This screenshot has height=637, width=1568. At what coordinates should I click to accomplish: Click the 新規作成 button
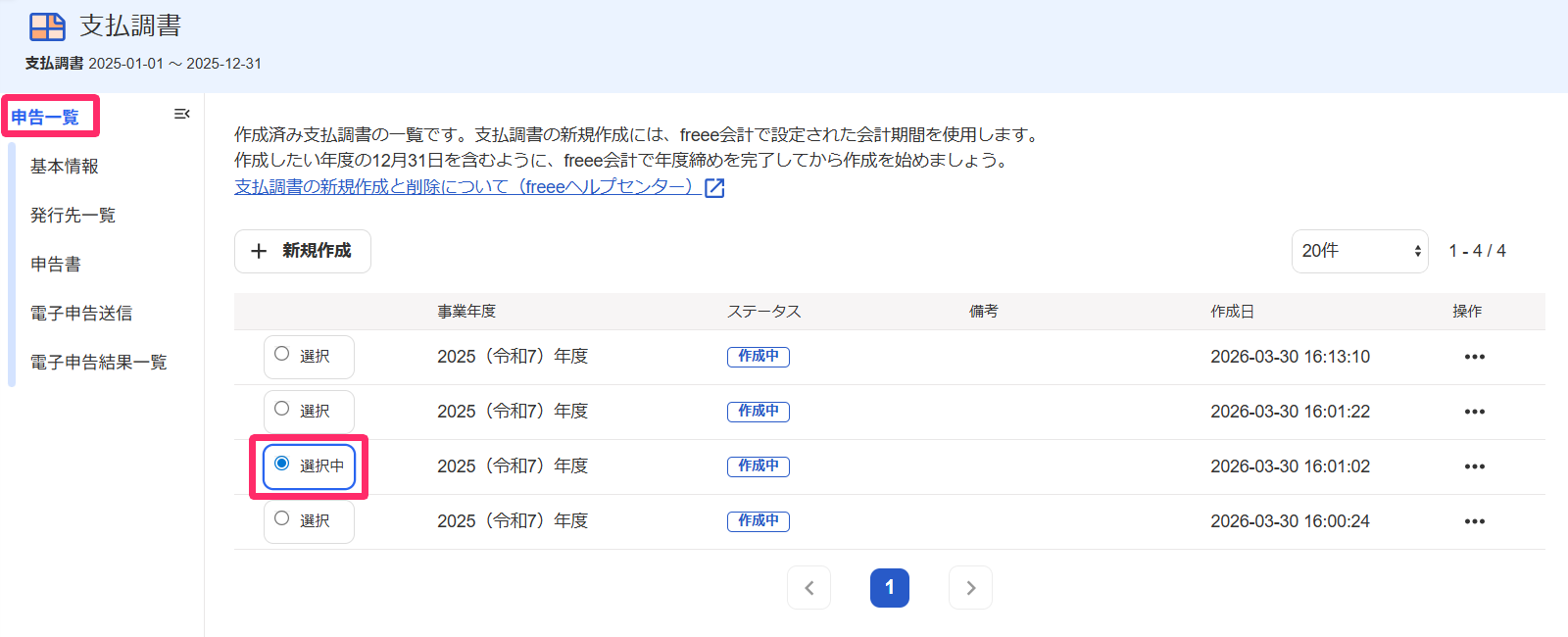[303, 252]
